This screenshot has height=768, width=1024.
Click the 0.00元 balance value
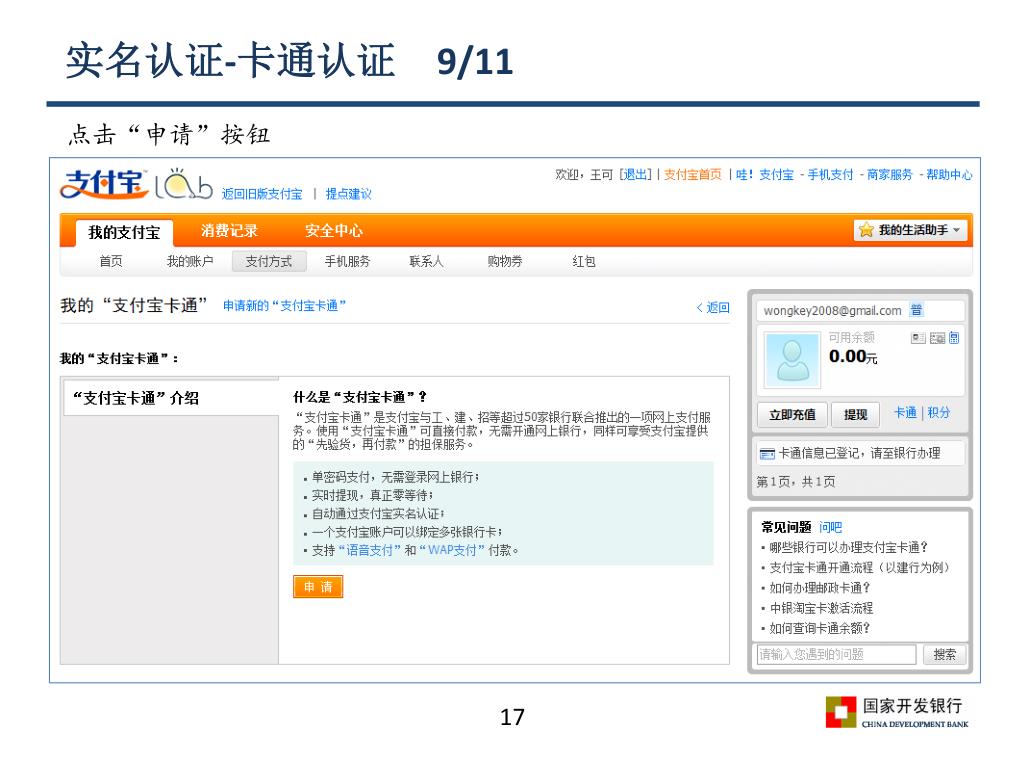pos(853,357)
